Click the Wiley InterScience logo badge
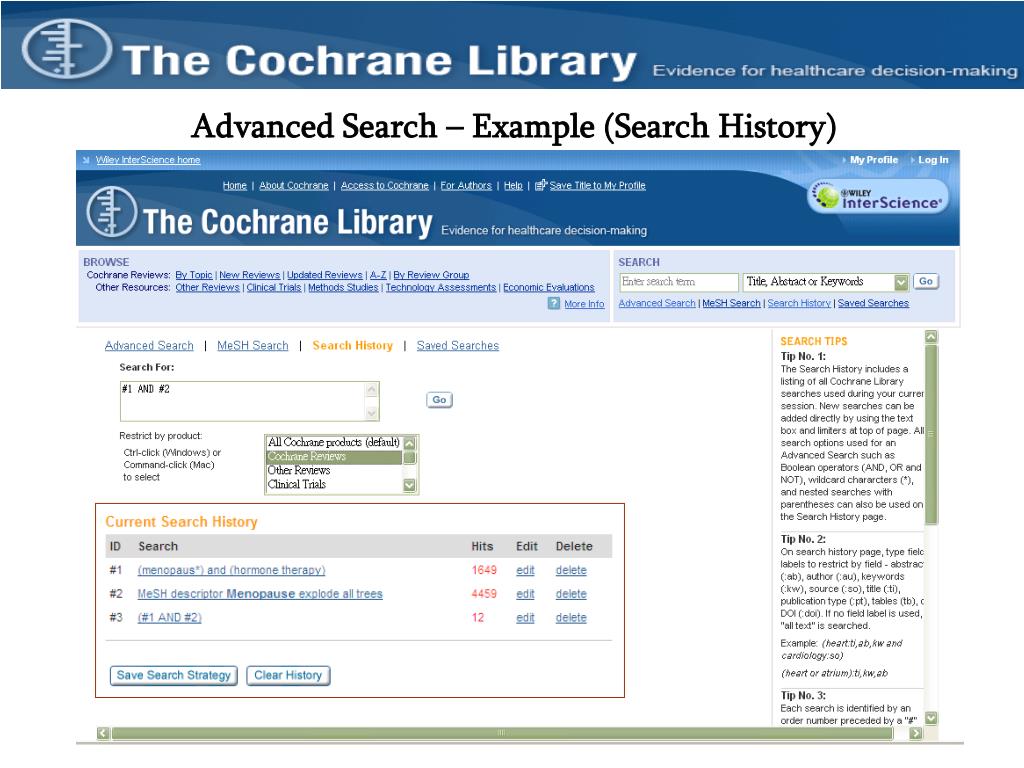Viewport: 1024px width, 768px height. (x=878, y=197)
